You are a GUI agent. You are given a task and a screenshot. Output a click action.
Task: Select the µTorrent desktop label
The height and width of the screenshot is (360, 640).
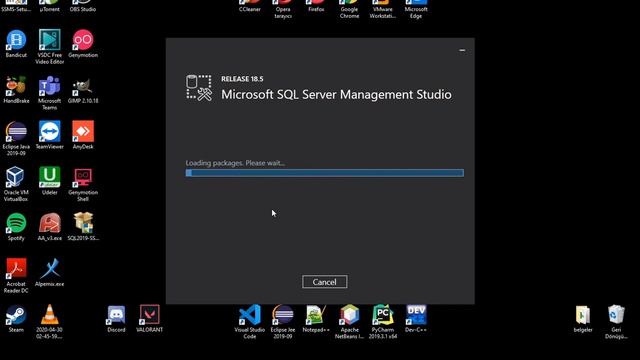(50, 9)
